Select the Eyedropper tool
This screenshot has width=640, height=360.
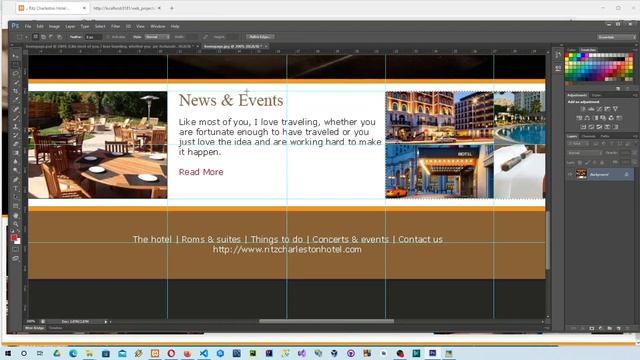point(16,99)
